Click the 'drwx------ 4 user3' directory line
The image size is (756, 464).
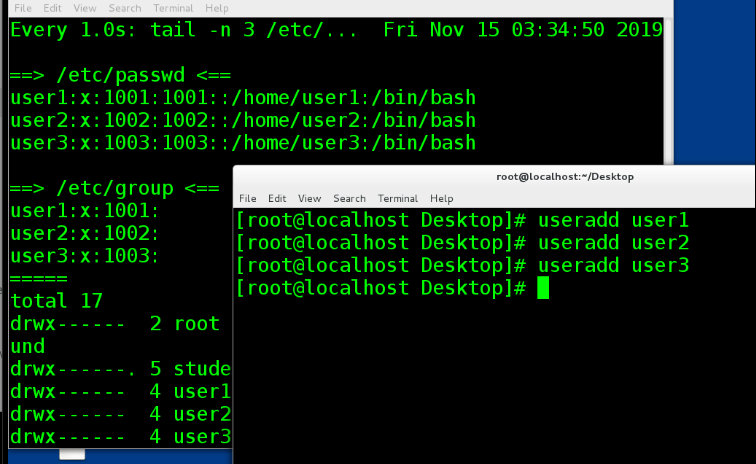pyautogui.click(x=121, y=437)
